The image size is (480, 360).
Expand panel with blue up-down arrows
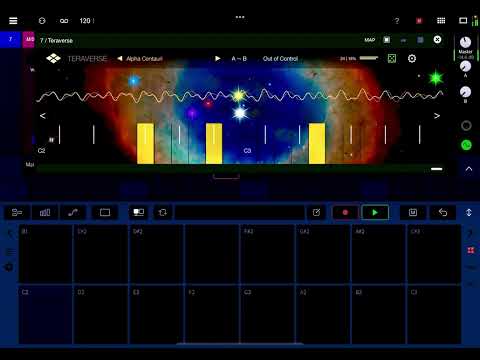469,212
